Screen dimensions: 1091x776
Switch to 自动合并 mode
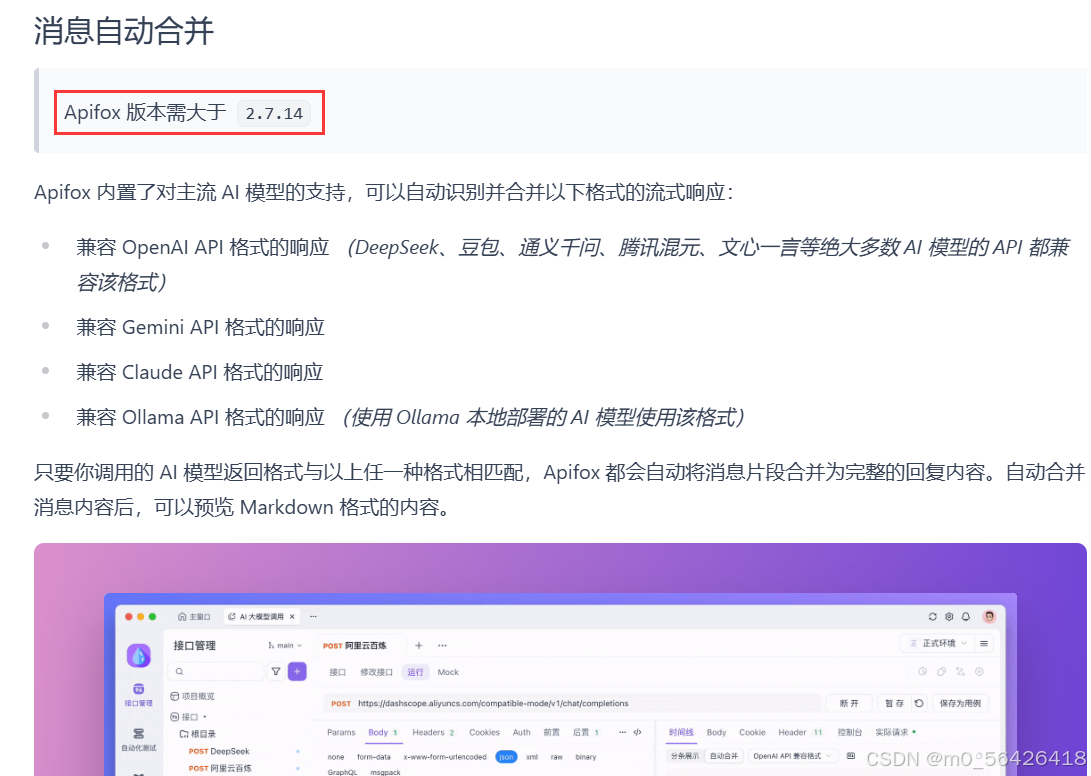point(724,756)
